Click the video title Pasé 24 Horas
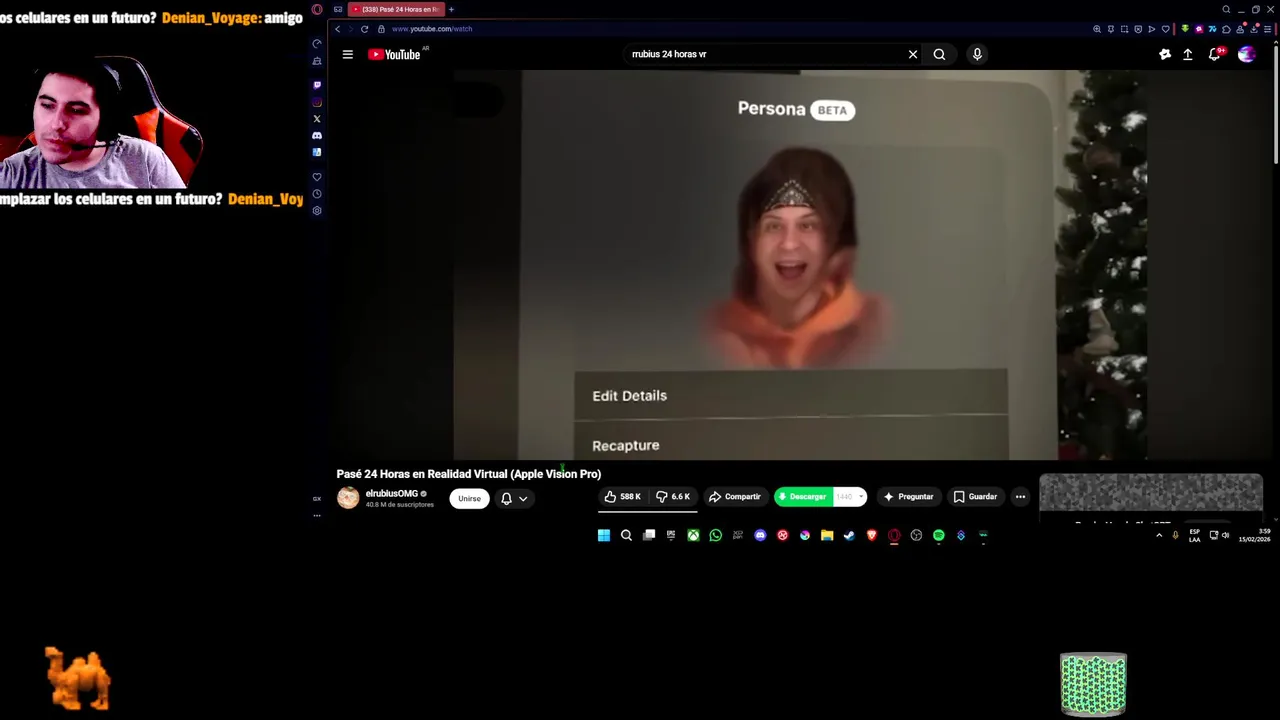The width and height of the screenshot is (1280, 720). [469, 474]
